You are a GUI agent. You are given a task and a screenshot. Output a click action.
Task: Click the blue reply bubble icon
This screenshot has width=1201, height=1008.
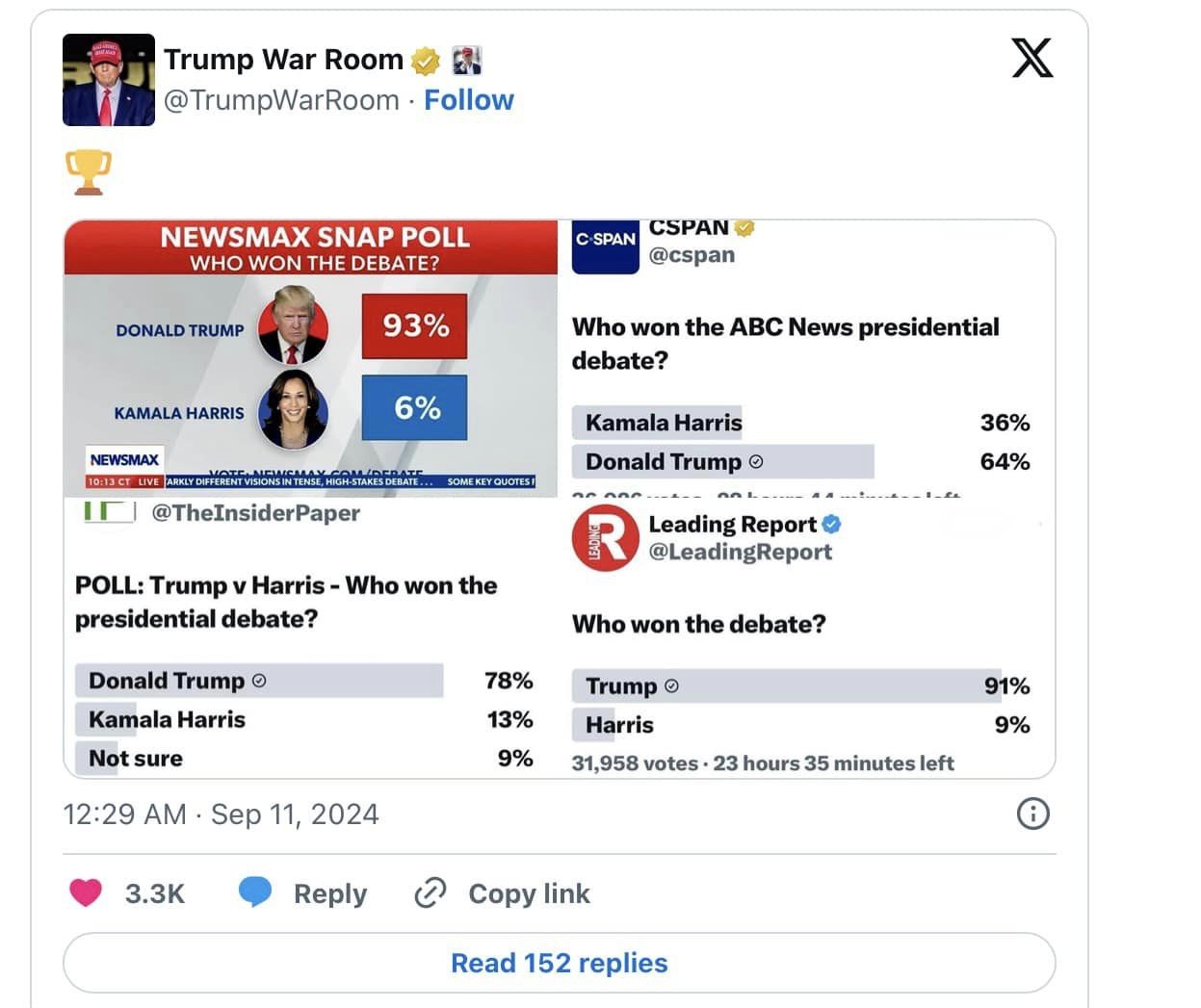(255, 892)
